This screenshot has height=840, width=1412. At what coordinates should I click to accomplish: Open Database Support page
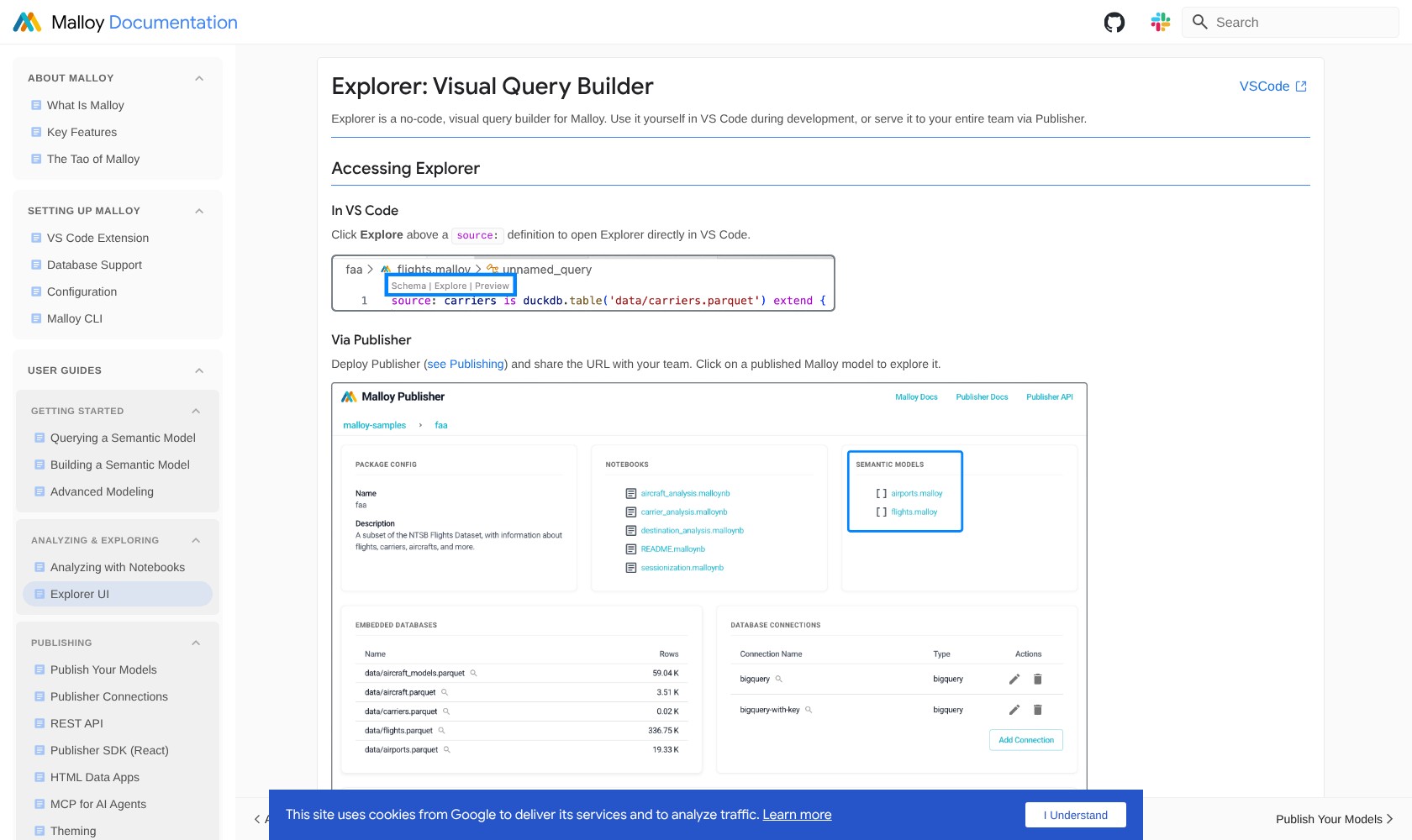point(94,265)
